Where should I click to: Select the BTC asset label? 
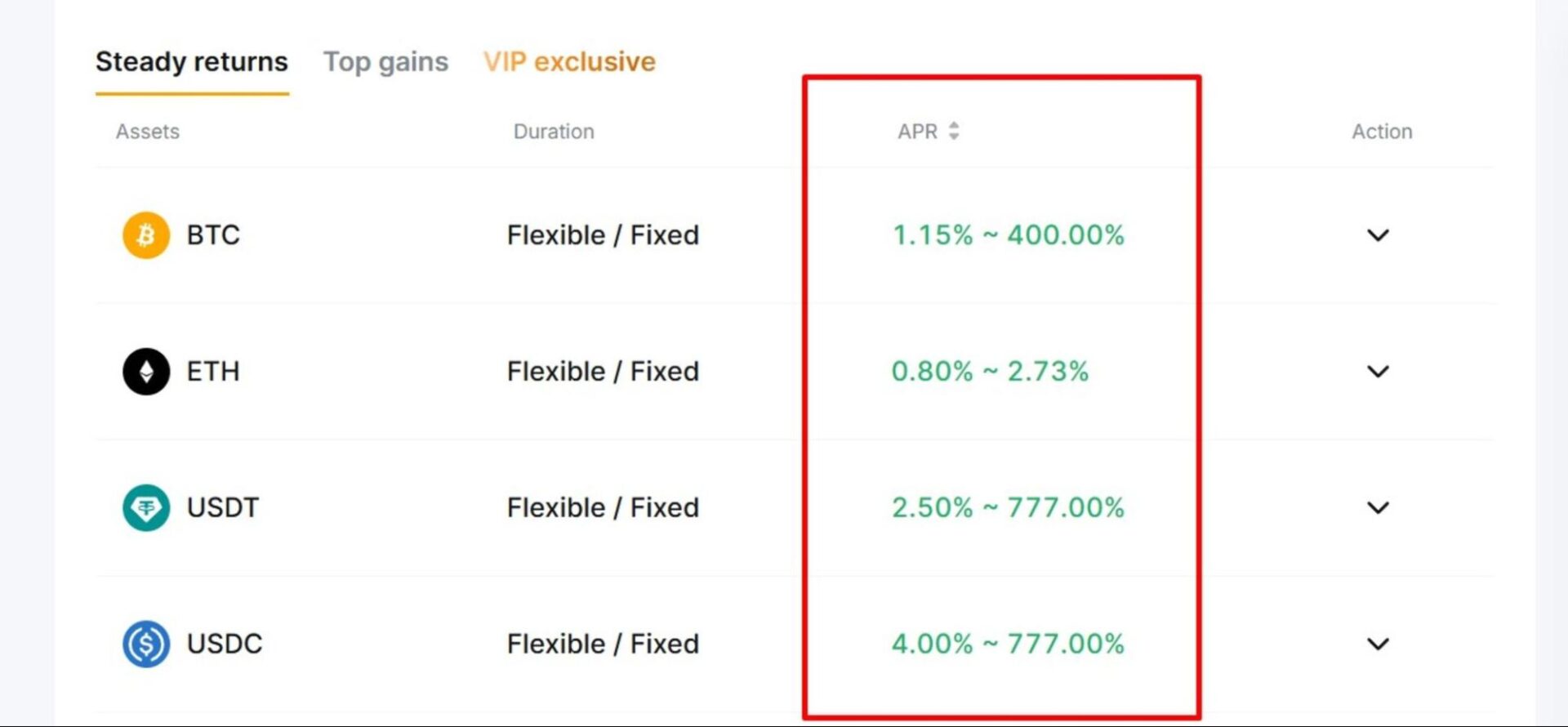(x=212, y=235)
